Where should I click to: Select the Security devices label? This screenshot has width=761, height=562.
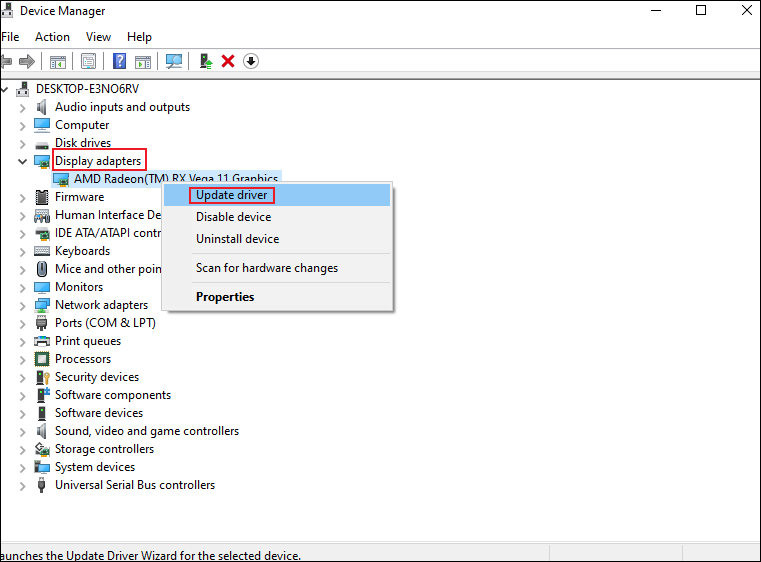pyautogui.click(x=97, y=377)
